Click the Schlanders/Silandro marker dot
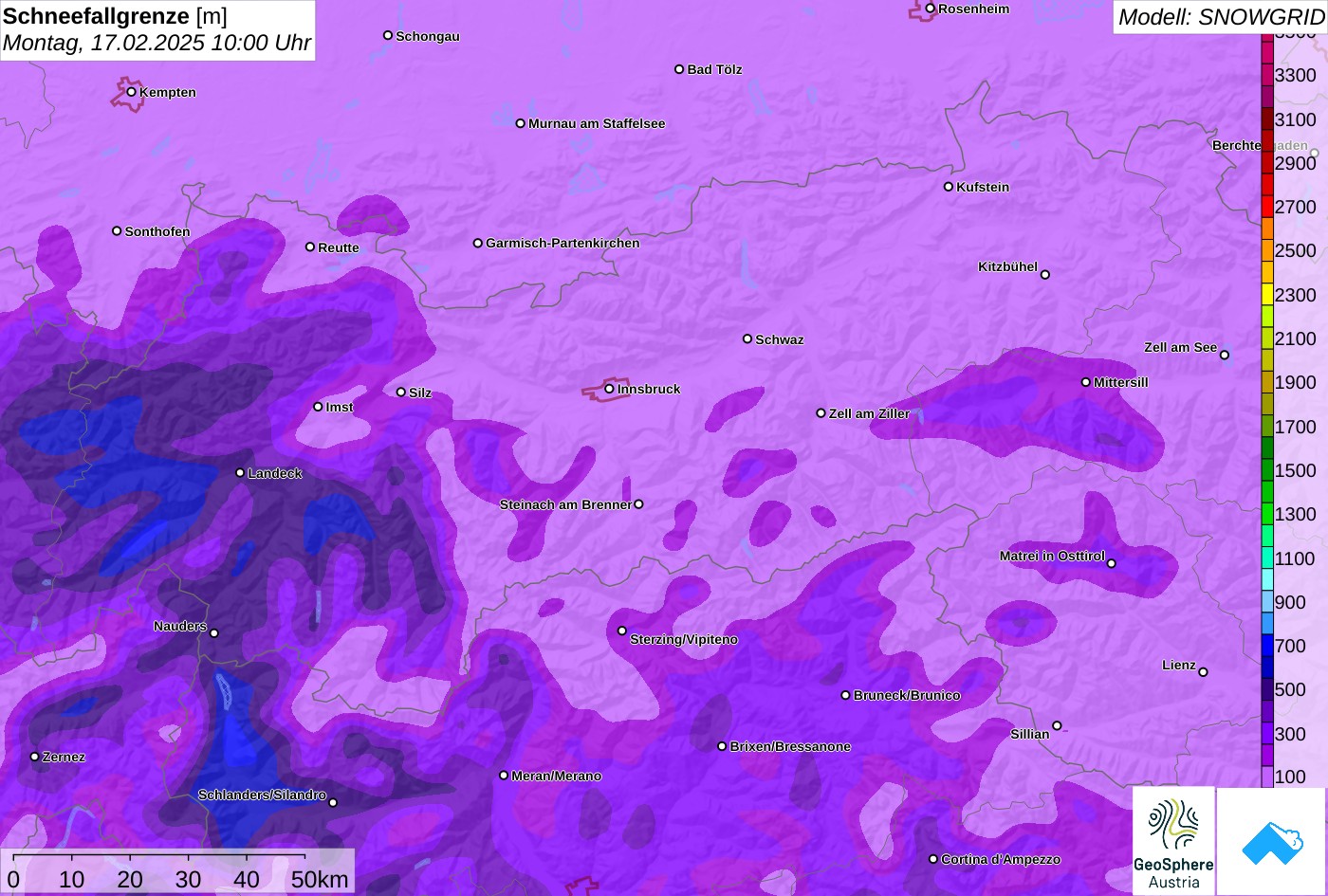Image resolution: width=1328 pixels, height=896 pixels. pyautogui.click(x=332, y=803)
